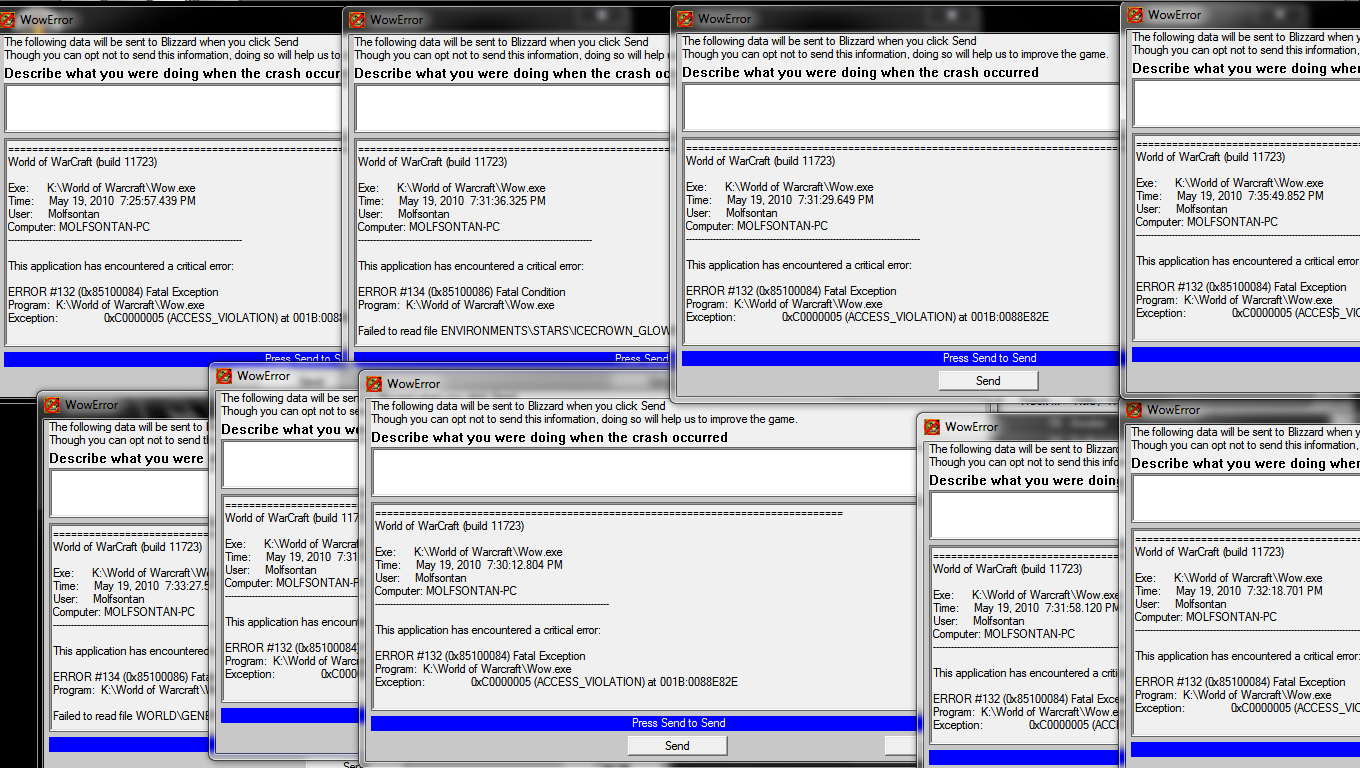The image size is (1360, 768).
Task: Click the title bar icon of the 7:31:36 crash window
Action: pos(356,19)
